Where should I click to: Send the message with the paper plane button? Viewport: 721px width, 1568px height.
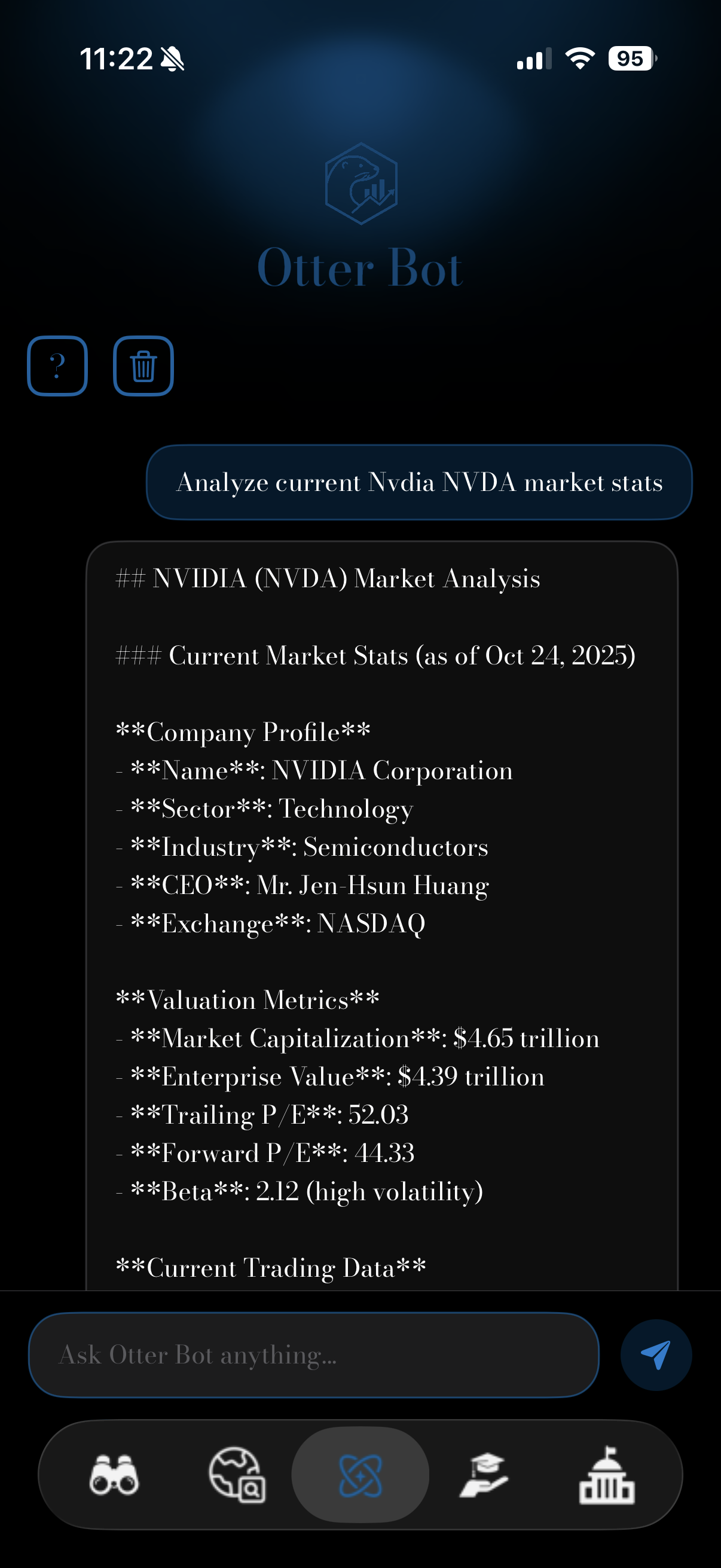(655, 1355)
